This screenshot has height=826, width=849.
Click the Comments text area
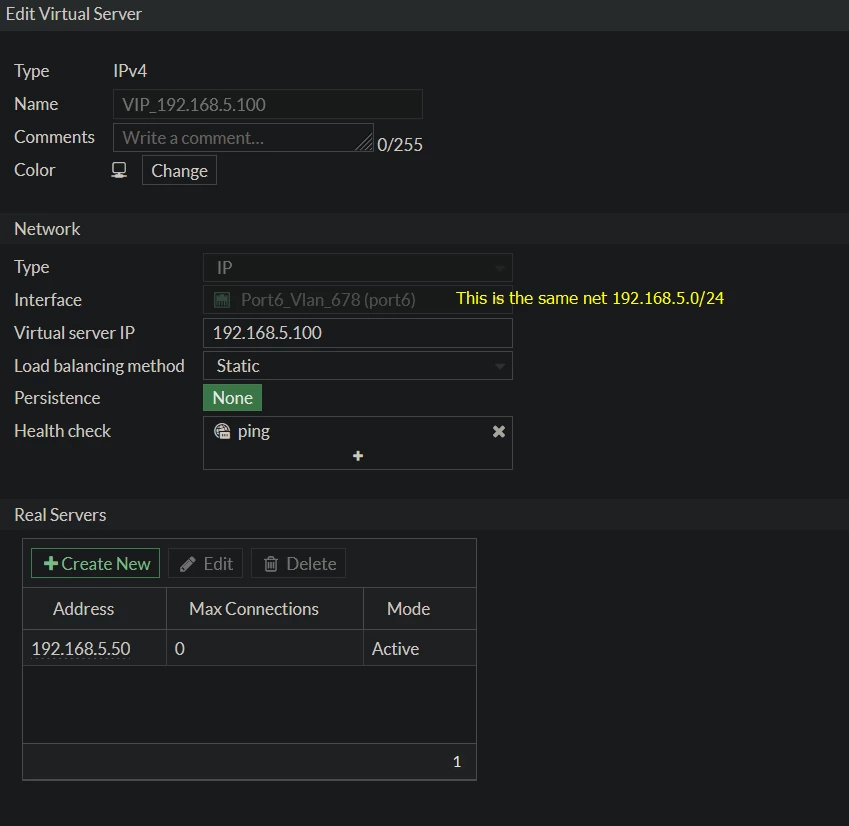243,137
